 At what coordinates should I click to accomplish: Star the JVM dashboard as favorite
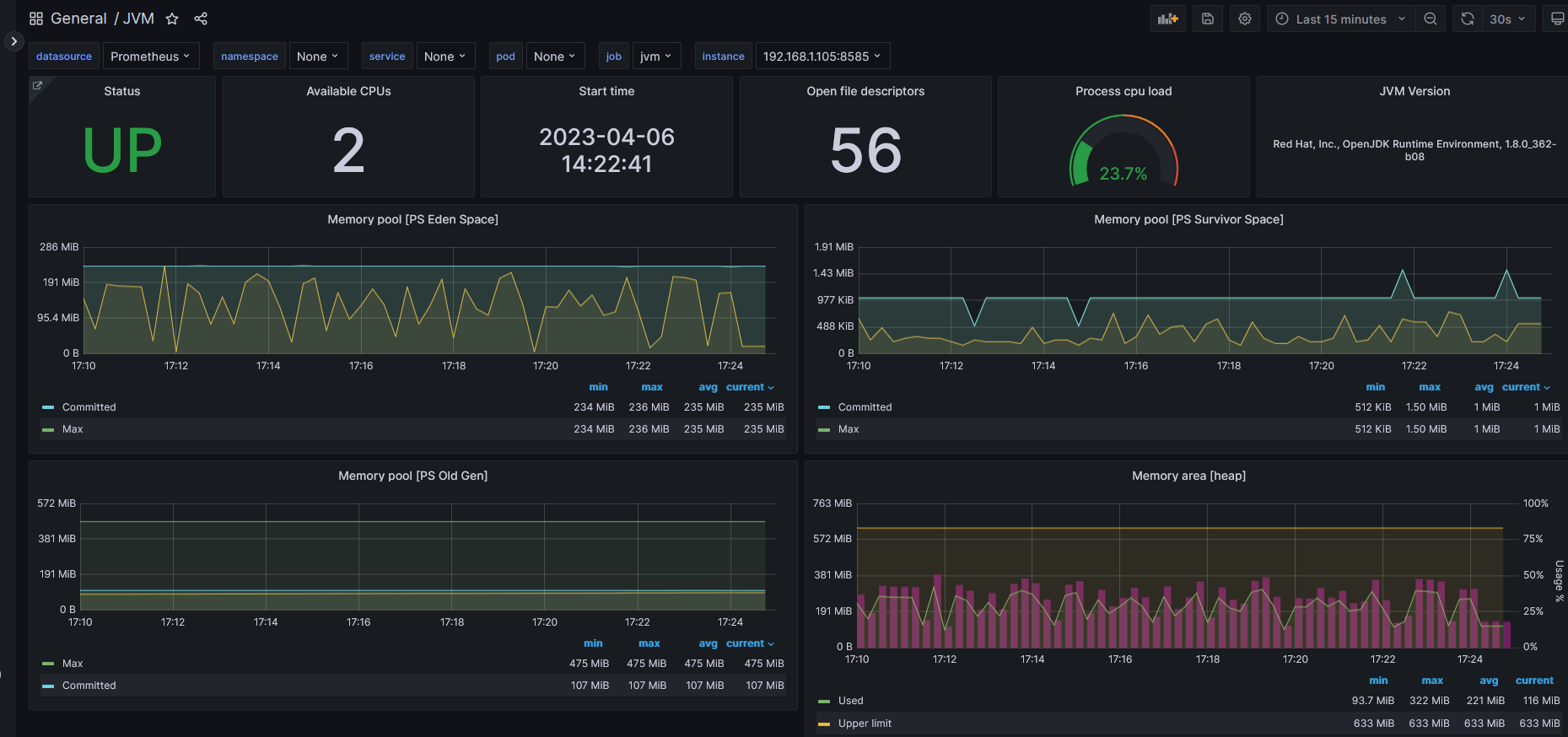172,19
